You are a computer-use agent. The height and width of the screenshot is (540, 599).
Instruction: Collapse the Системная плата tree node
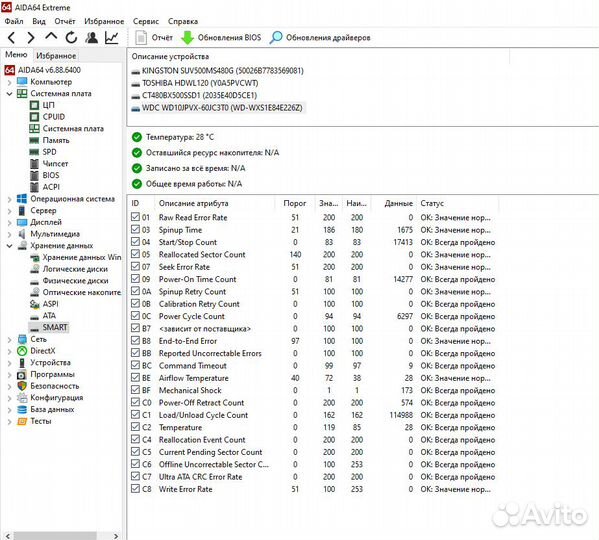(x=10, y=94)
